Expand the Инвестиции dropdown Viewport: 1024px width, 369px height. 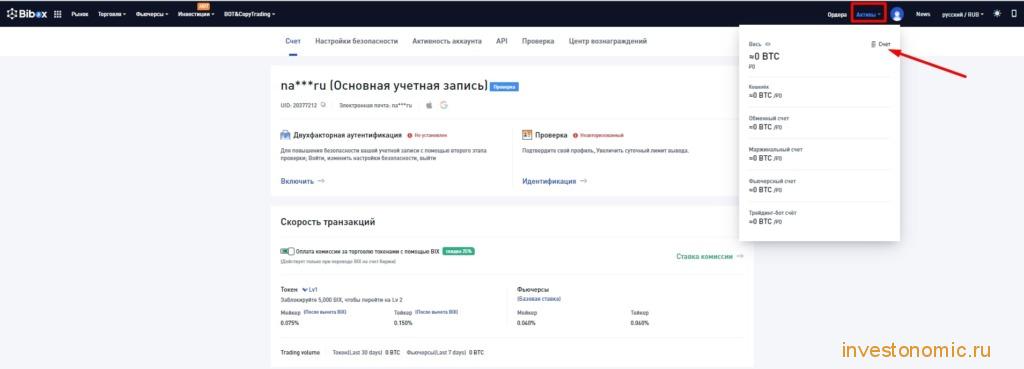(x=196, y=14)
